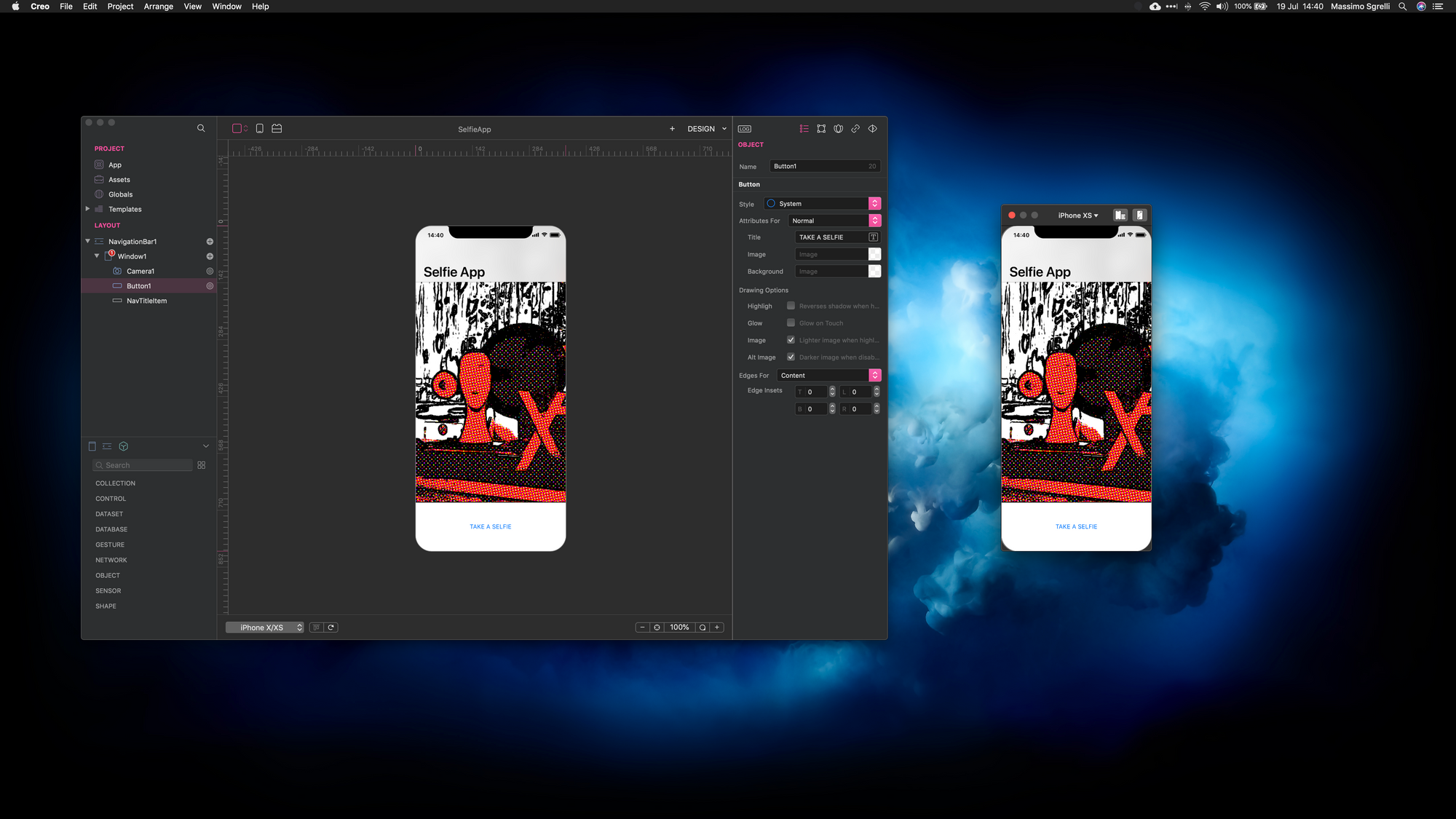
Task: Open macOS Spotlight search in menu bar
Action: click(1402, 7)
